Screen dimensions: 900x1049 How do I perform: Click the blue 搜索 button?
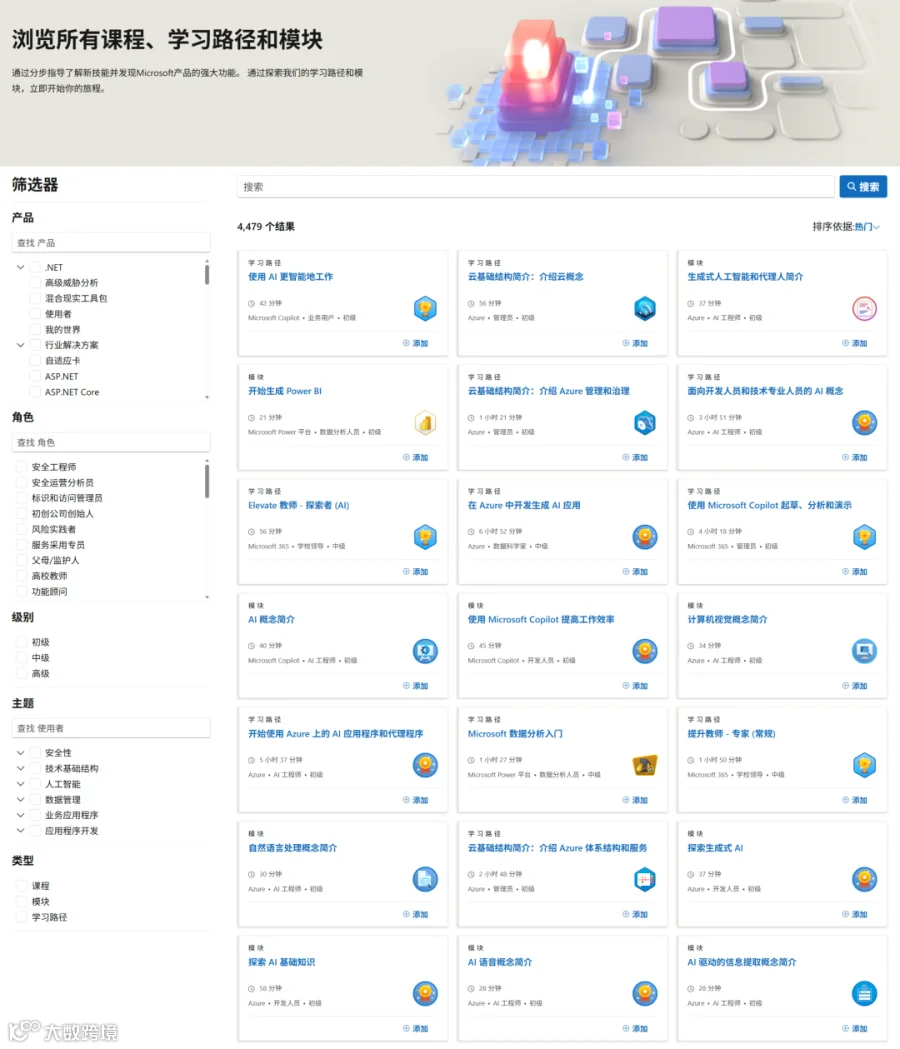pyautogui.click(x=863, y=187)
